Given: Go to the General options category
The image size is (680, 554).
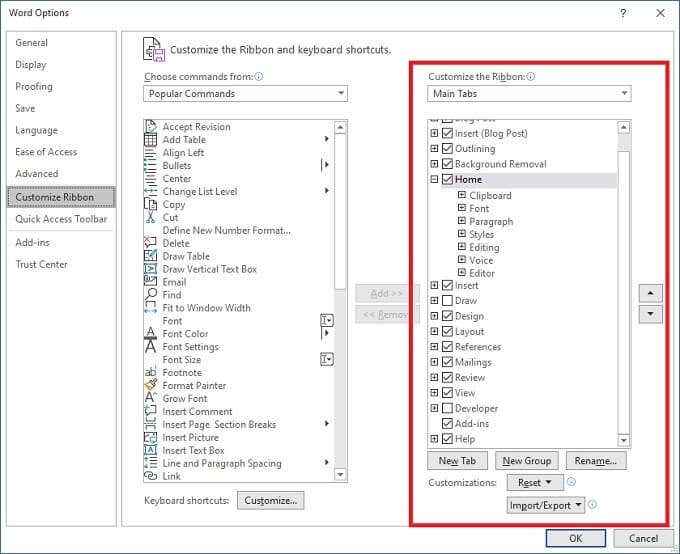Looking at the screenshot, I should tap(31, 43).
